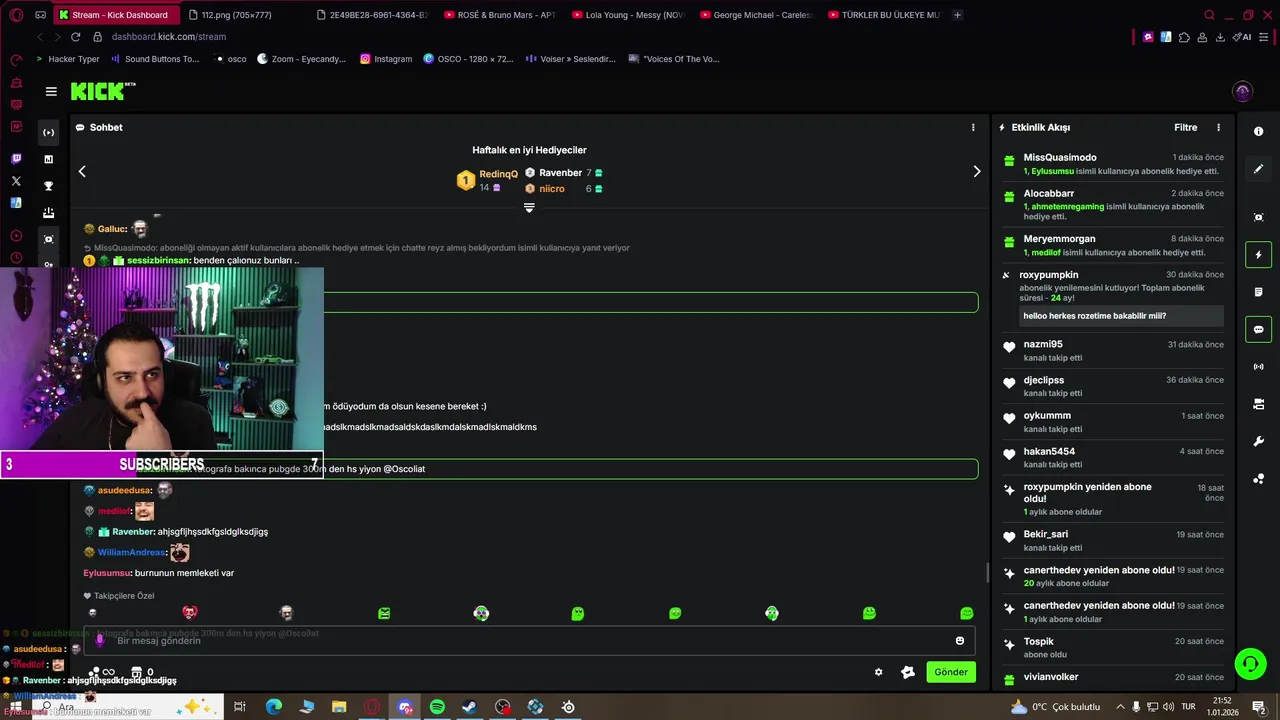Click the purple microphone icon in chat input
The height and width of the screenshot is (720, 1280).
(x=99, y=640)
